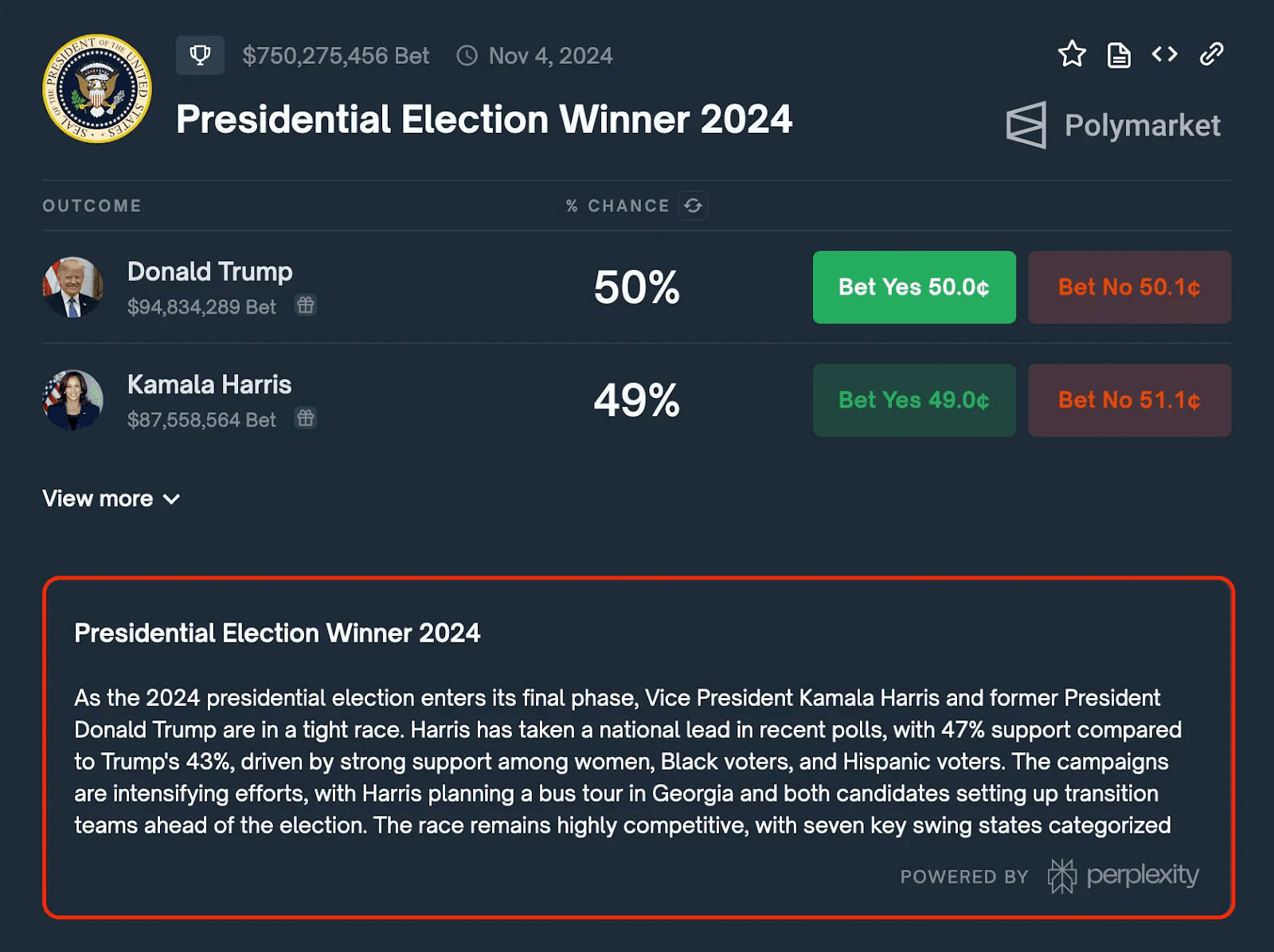The height and width of the screenshot is (952, 1274).
Task: Click the embed code brackets icon
Action: pos(1164,54)
